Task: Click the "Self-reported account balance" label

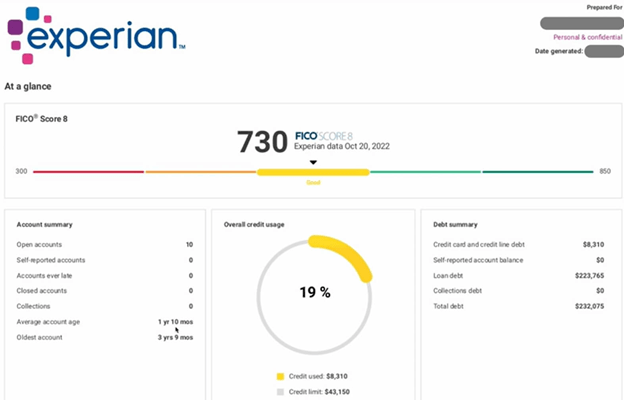Action: point(478,260)
